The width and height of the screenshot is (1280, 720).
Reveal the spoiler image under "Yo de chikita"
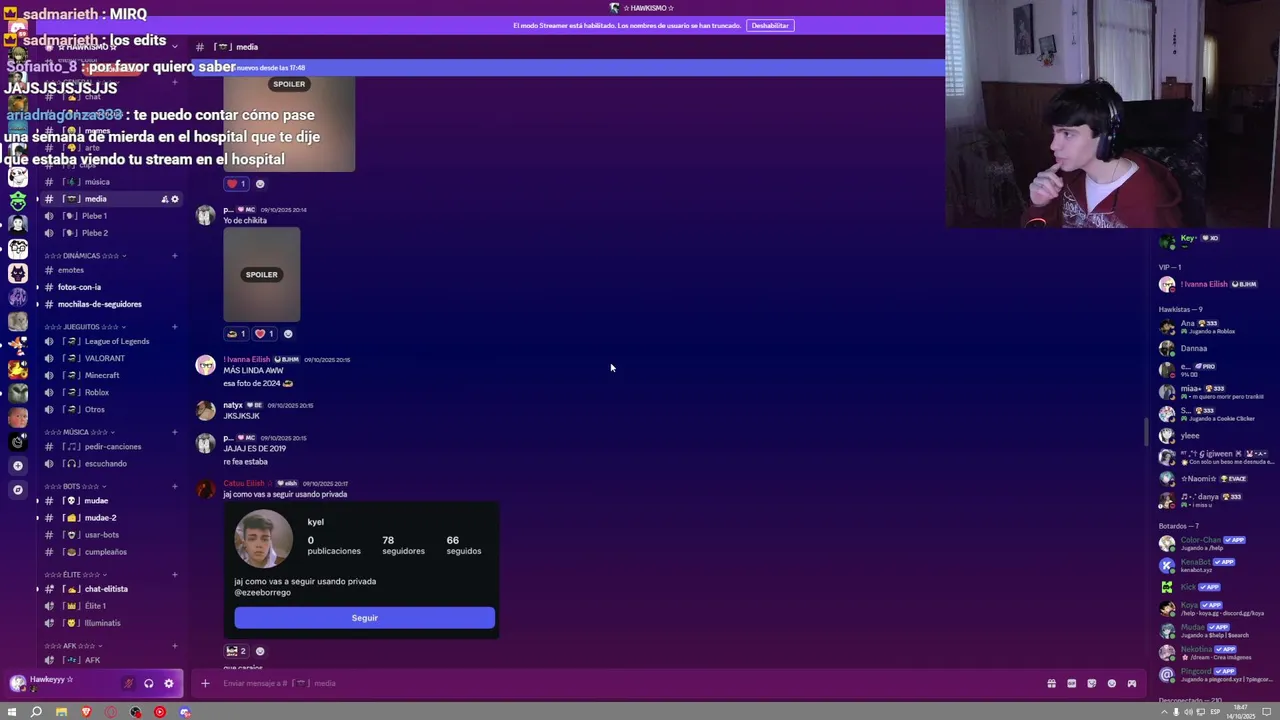[x=262, y=274]
